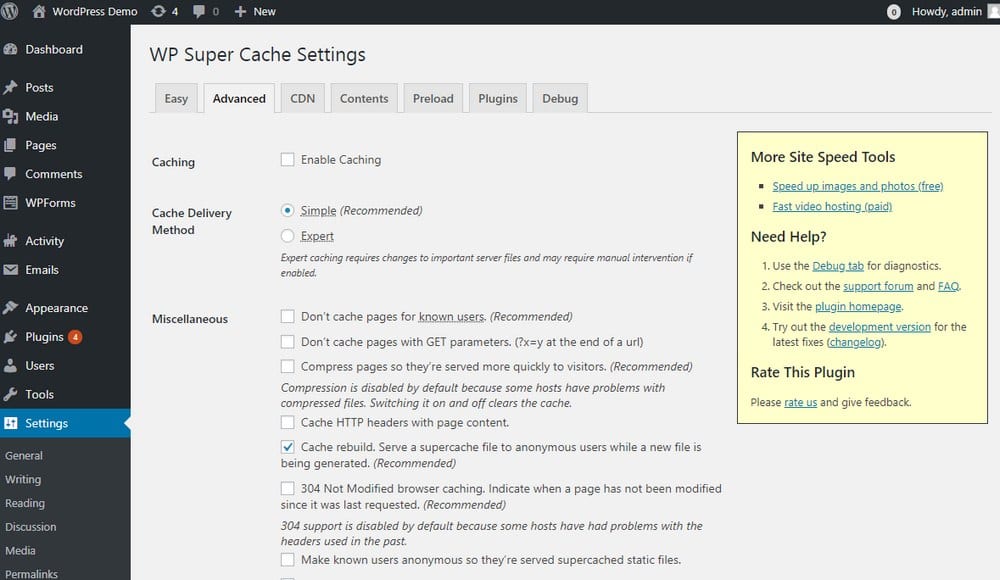Screen dimensions: 1000x580
Task: Open Fast video hosting (paid) link
Action: 832,207
